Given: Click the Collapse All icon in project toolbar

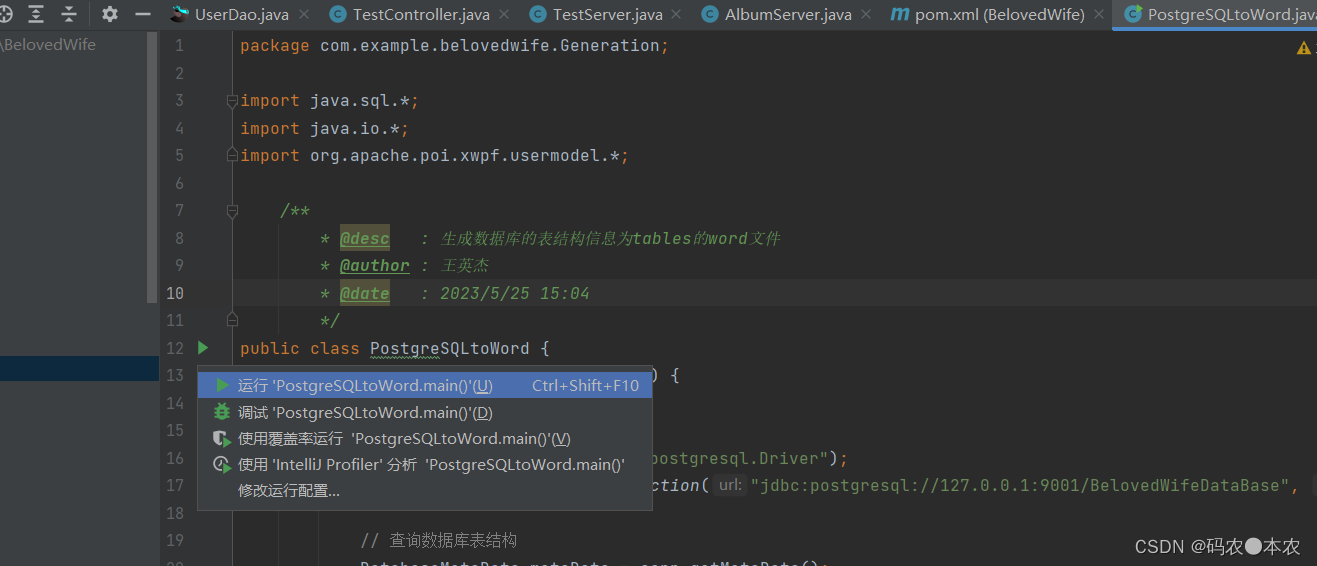Looking at the screenshot, I should click(69, 14).
